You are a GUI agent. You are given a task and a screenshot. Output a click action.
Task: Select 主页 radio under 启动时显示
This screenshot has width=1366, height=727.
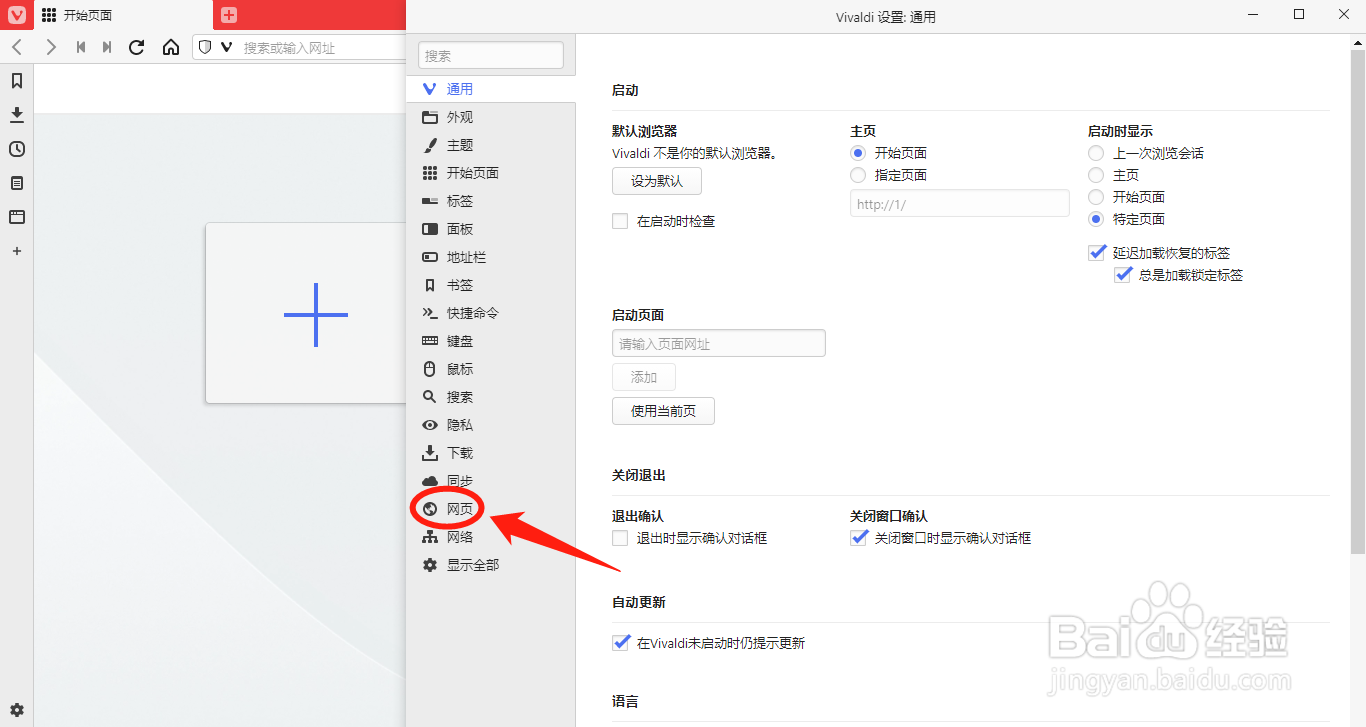click(1096, 175)
